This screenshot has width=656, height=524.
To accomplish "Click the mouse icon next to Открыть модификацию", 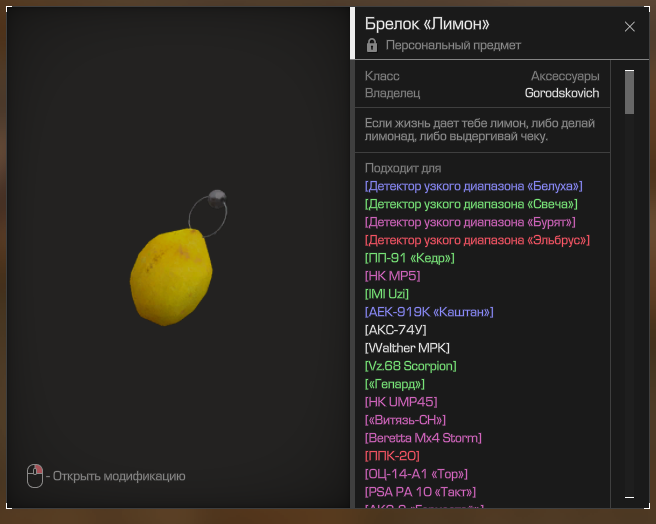I will [x=35, y=476].
